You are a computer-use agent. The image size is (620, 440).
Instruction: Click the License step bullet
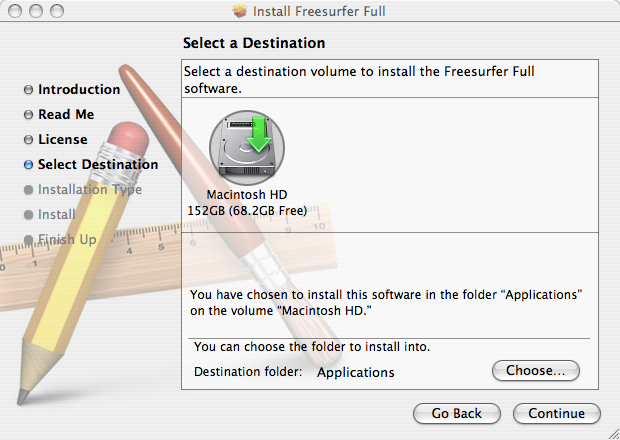tap(28, 140)
